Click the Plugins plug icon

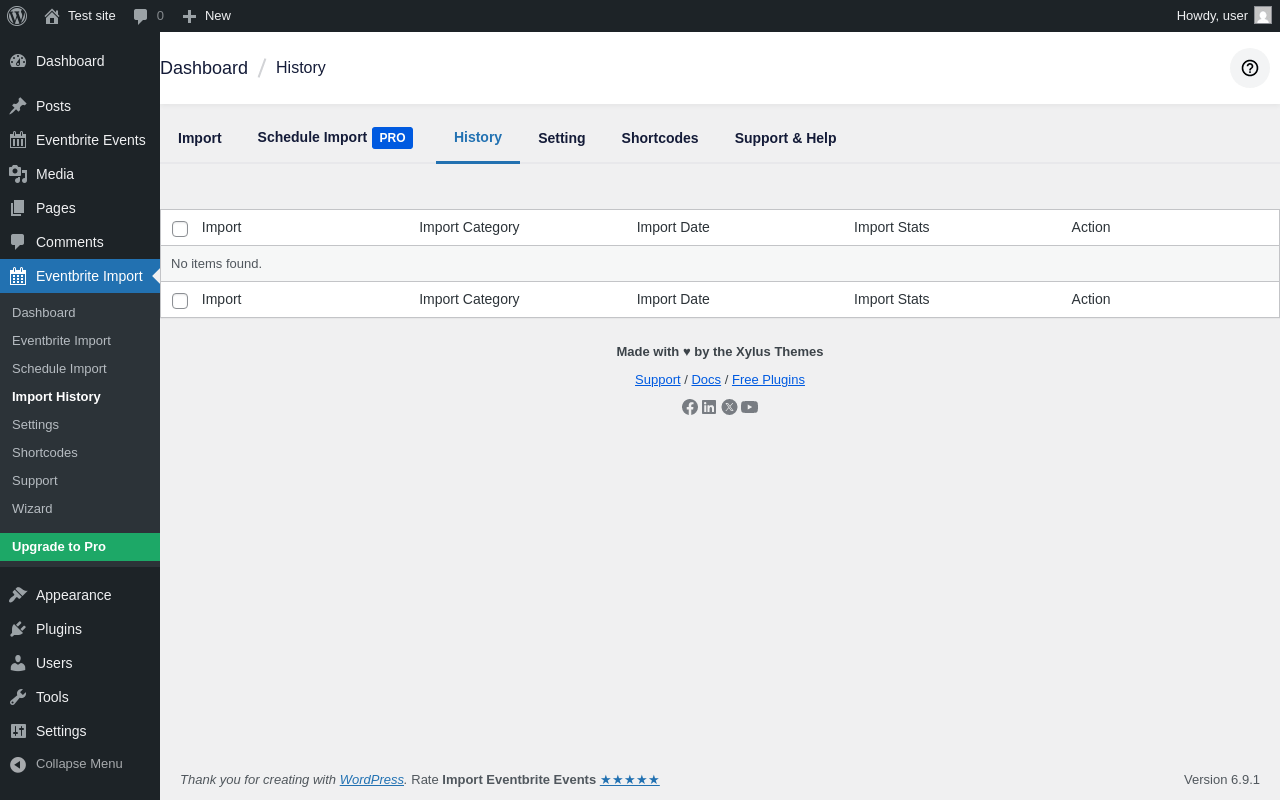pos(18,629)
